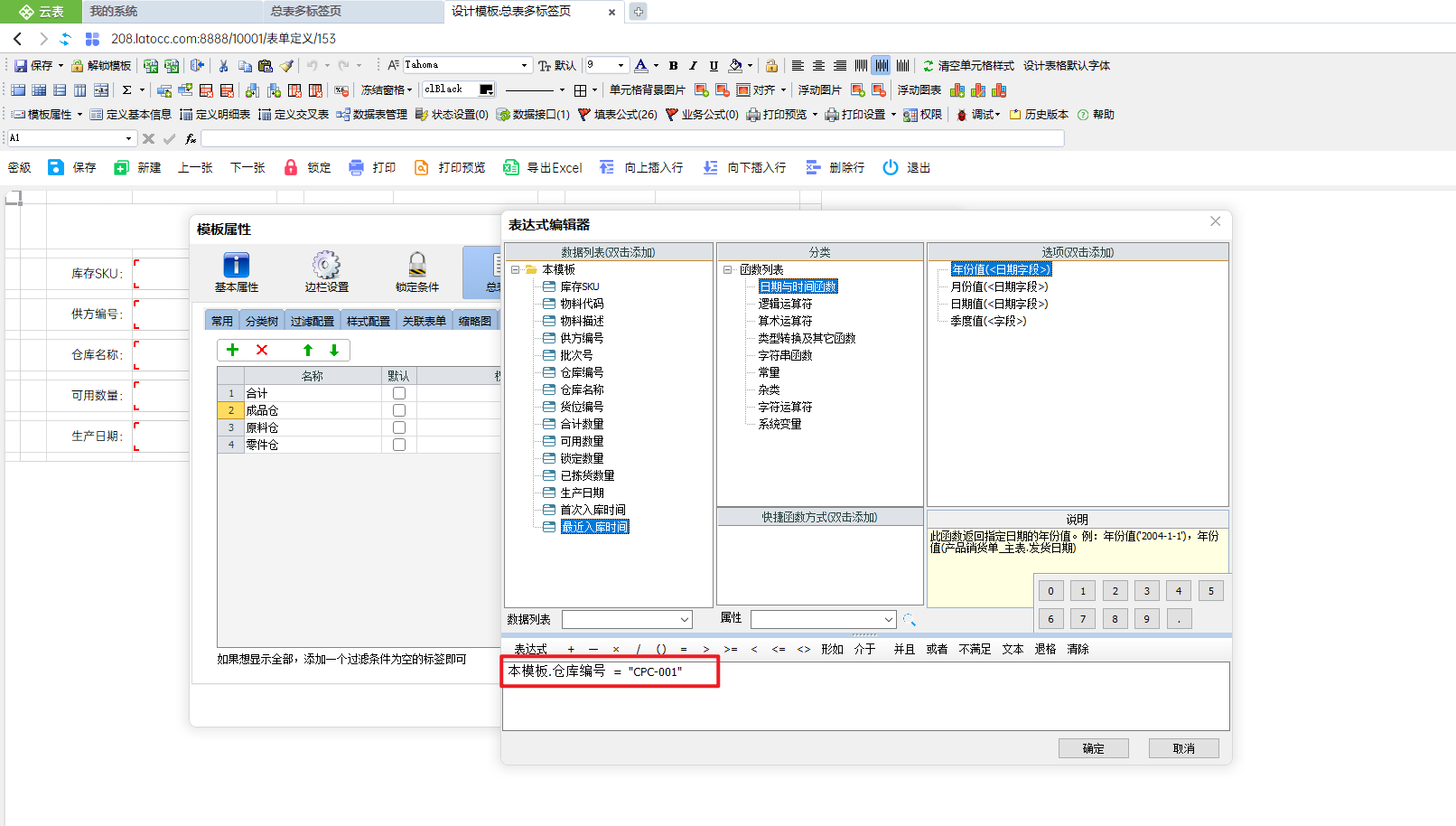This screenshot has width=1456, height=826.
Task: Click 状态设置(0) status settings
Action: [x=452, y=115]
